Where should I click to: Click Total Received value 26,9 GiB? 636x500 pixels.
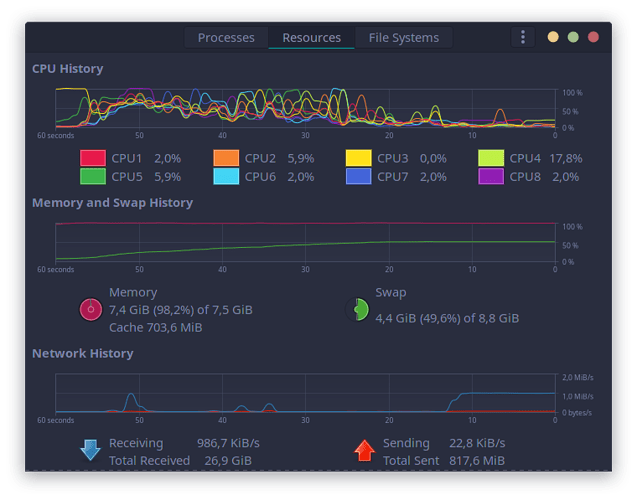point(228,461)
